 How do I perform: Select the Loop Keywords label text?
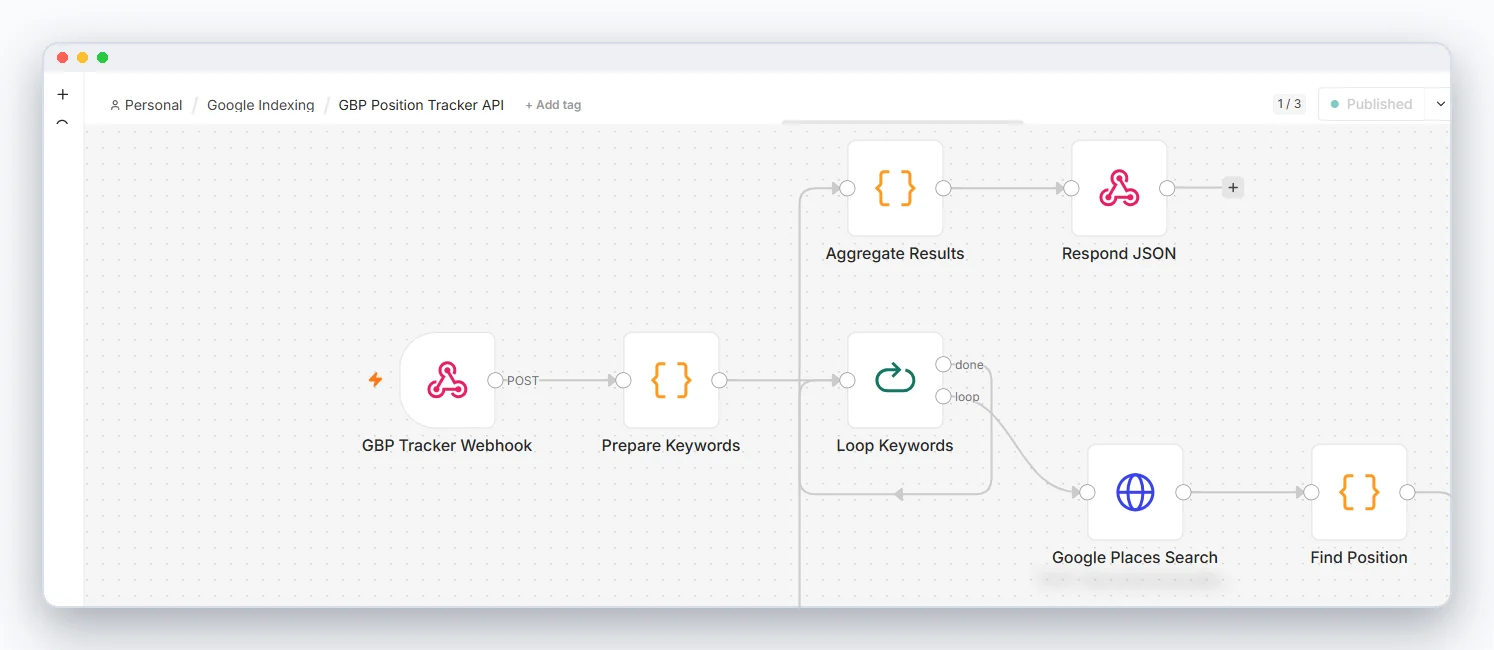pyautogui.click(x=895, y=446)
